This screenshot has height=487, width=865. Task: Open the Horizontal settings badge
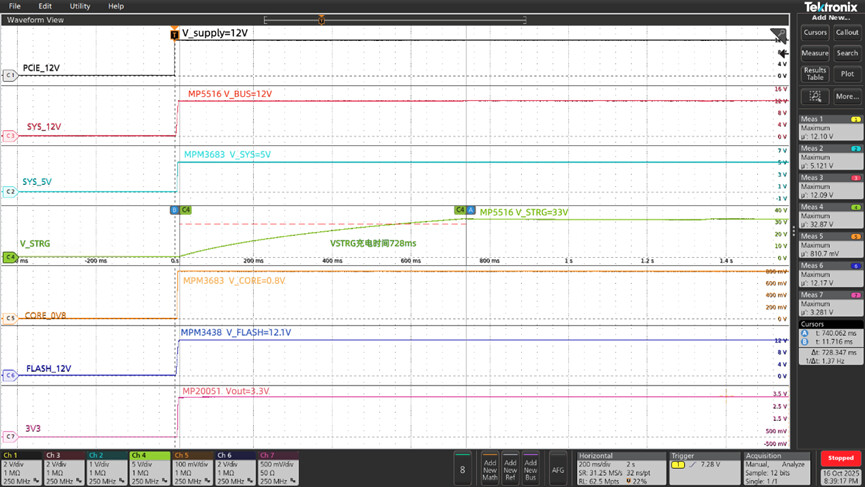620,467
